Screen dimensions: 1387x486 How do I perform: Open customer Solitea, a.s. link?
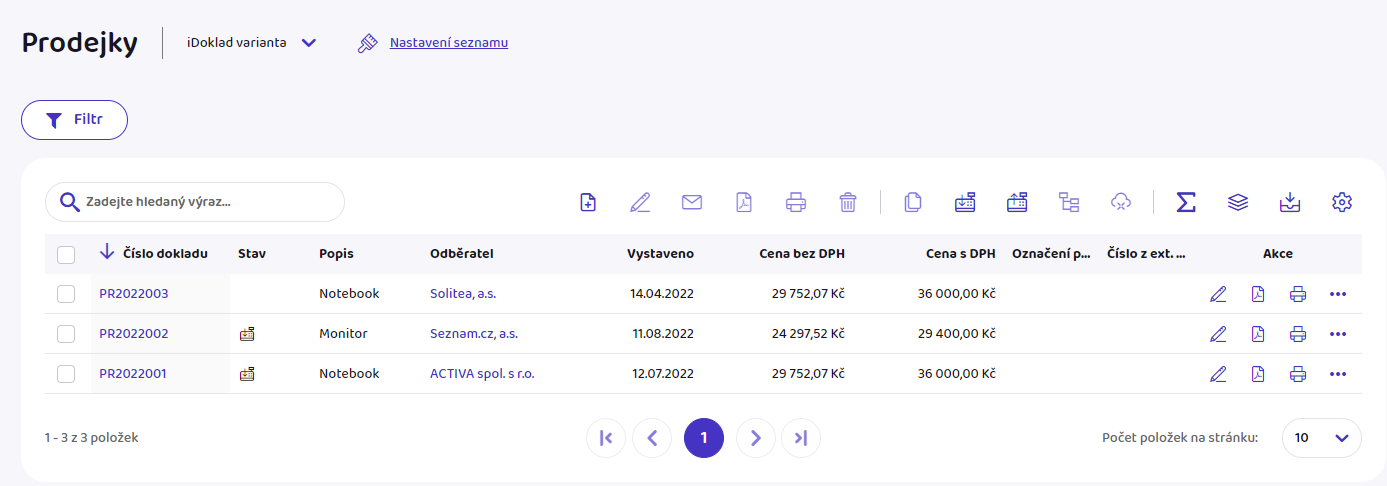tap(463, 294)
